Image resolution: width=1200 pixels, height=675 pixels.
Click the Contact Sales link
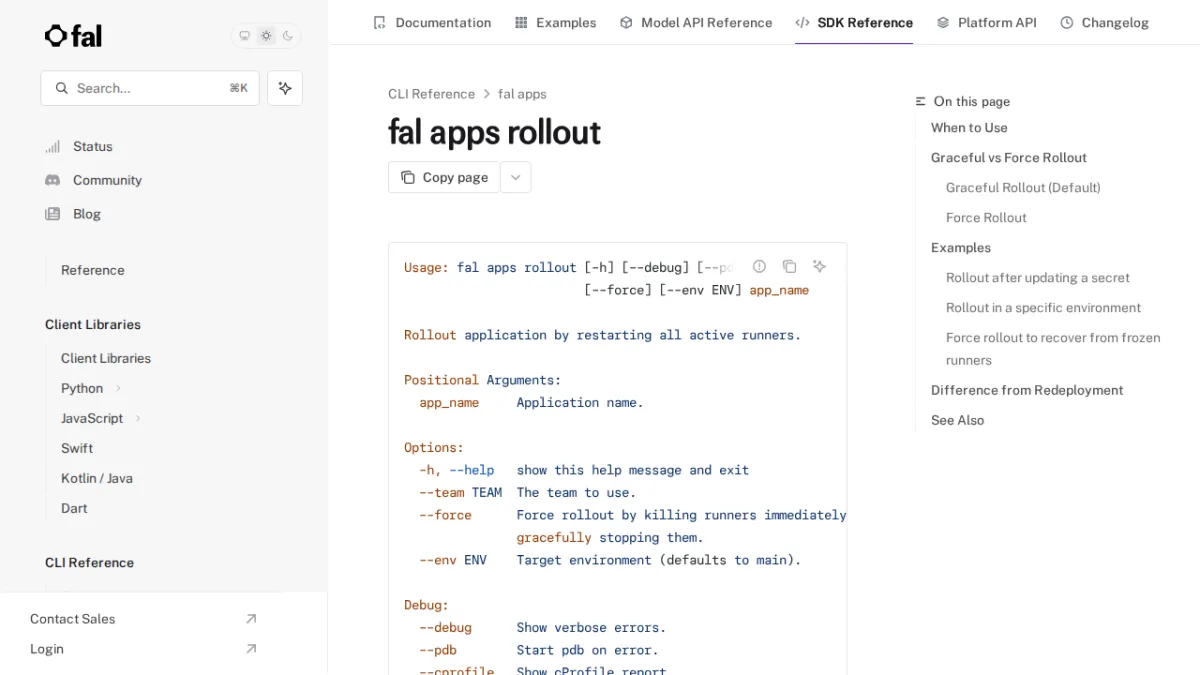coord(73,619)
